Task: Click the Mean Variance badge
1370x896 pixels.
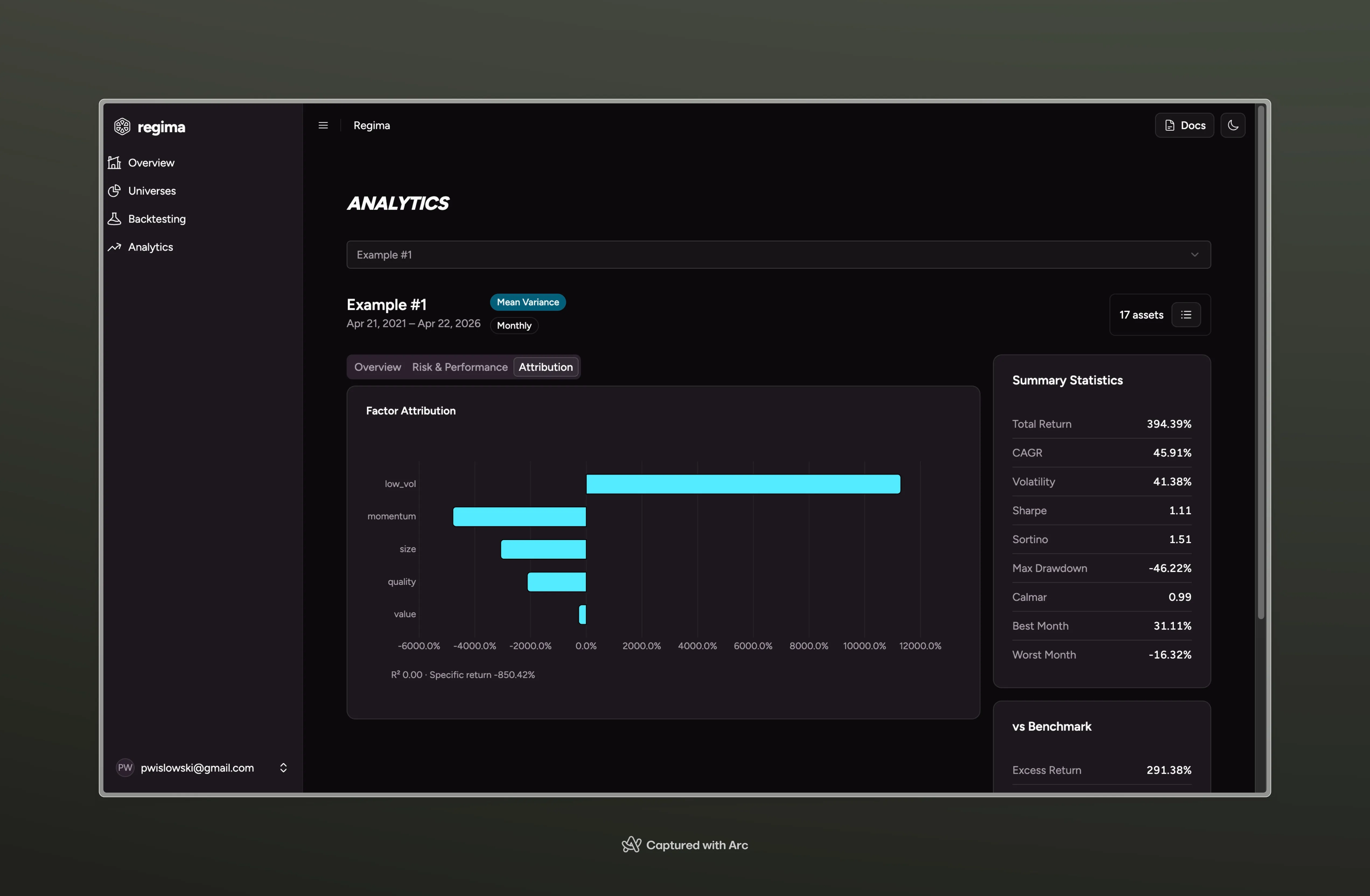Action: click(527, 302)
